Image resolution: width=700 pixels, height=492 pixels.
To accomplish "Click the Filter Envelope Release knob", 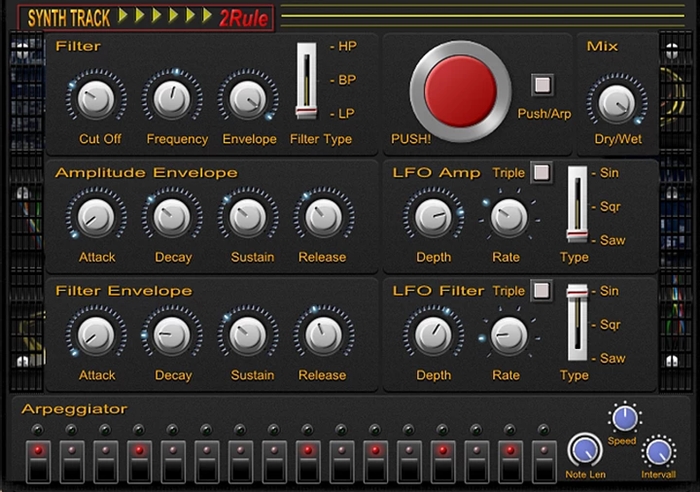I will 324,335.
